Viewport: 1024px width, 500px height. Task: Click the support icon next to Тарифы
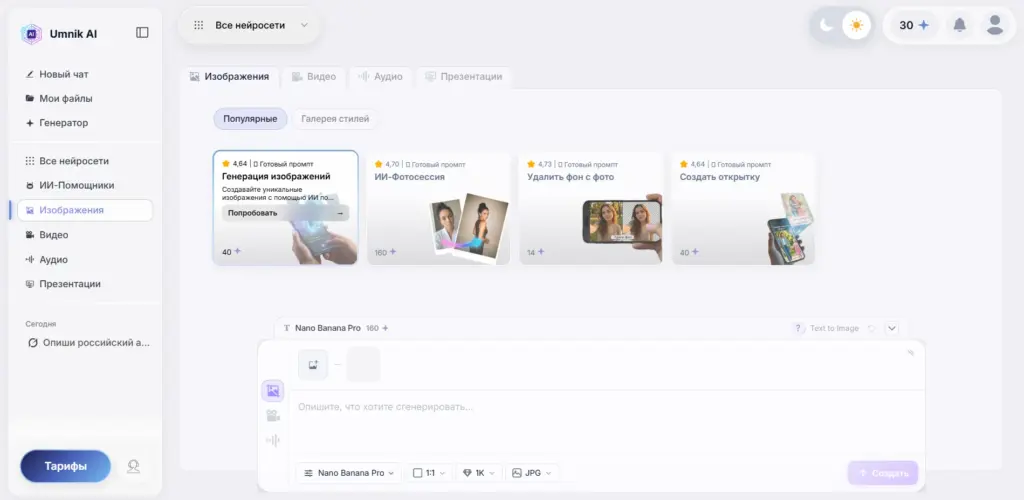pyautogui.click(x=133, y=466)
